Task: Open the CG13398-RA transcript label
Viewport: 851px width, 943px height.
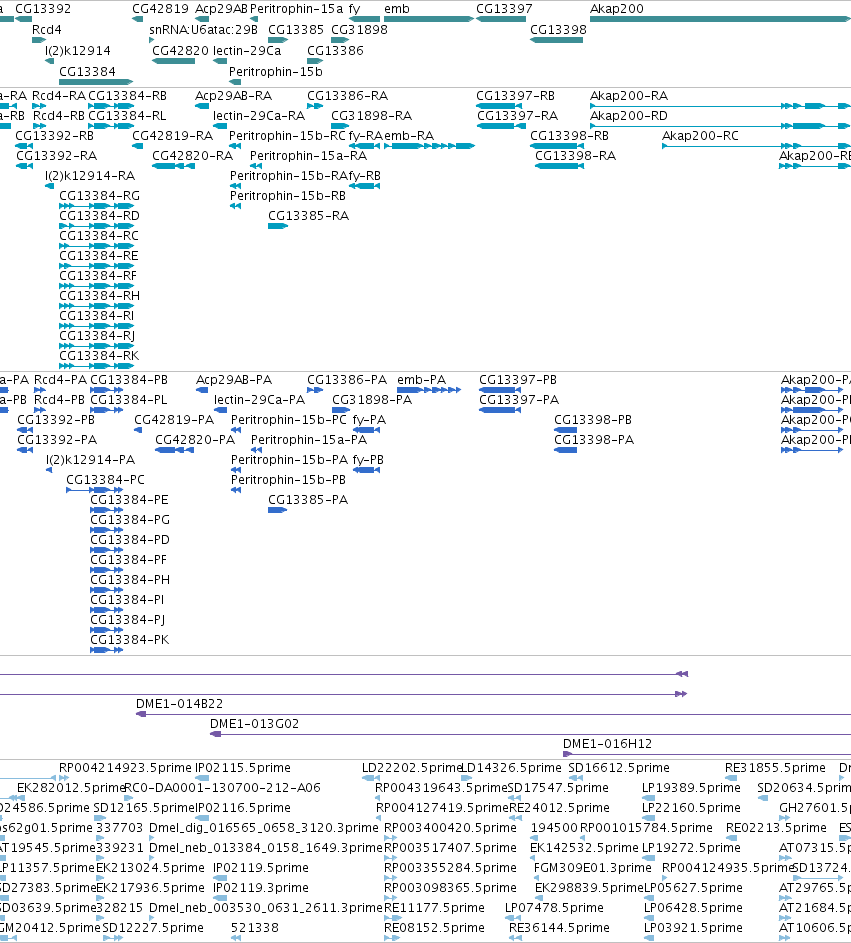Action: [575, 156]
